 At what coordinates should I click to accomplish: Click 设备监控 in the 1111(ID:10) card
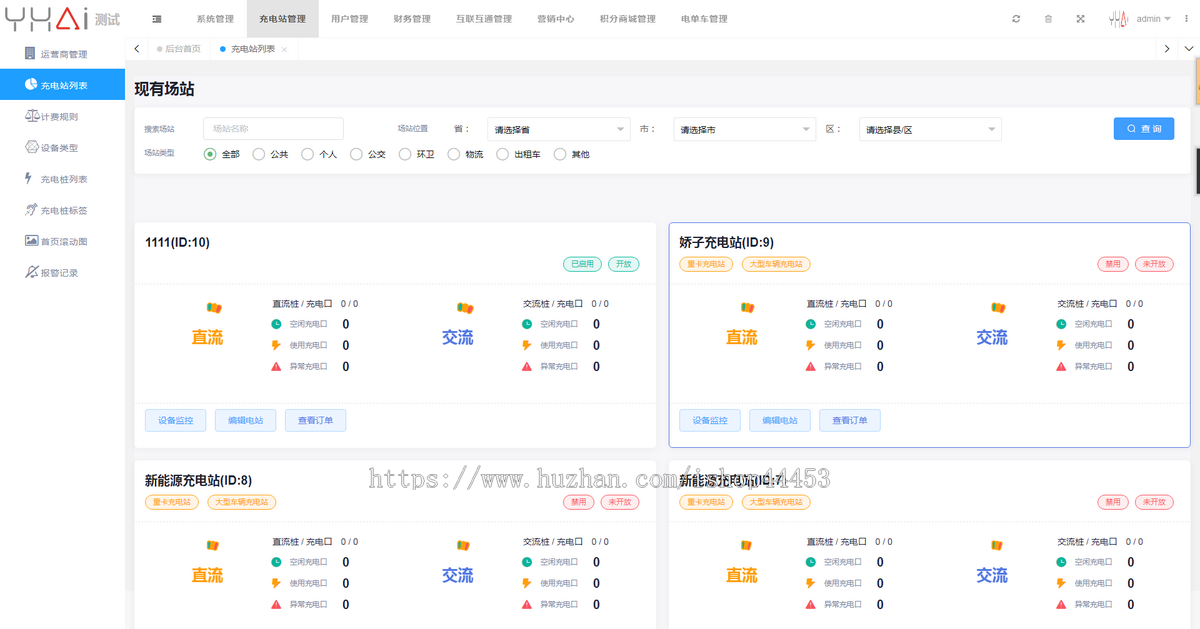(176, 421)
